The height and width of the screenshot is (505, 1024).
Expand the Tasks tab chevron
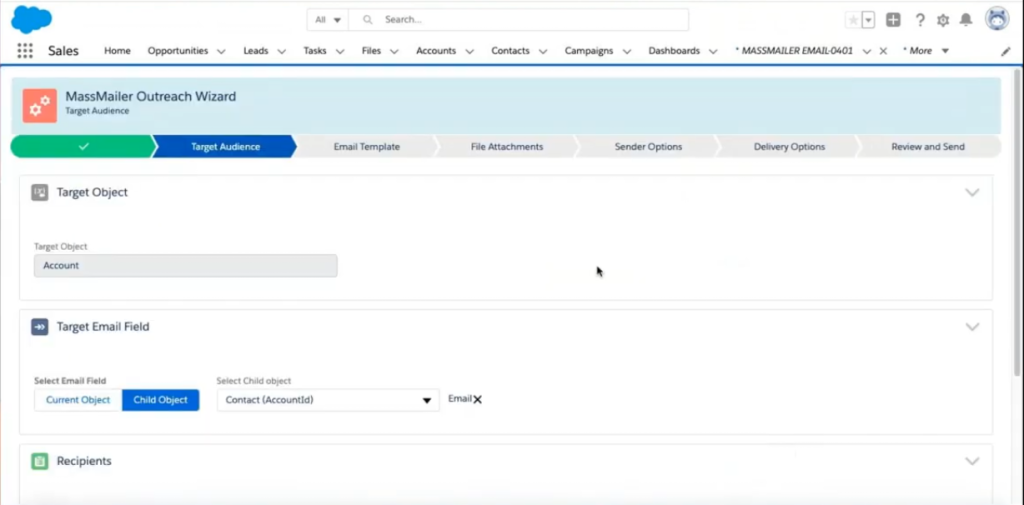point(340,51)
